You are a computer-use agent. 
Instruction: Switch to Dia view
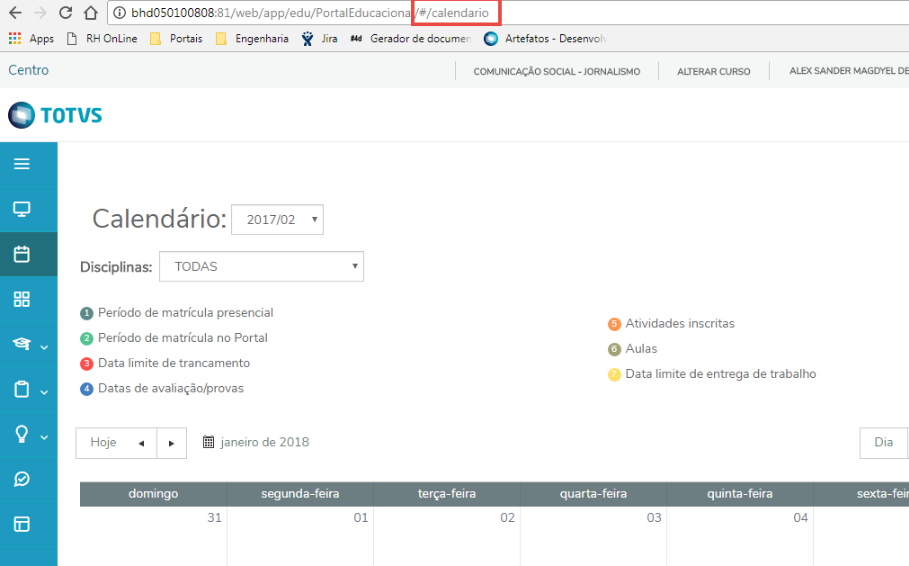pos(883,442)
